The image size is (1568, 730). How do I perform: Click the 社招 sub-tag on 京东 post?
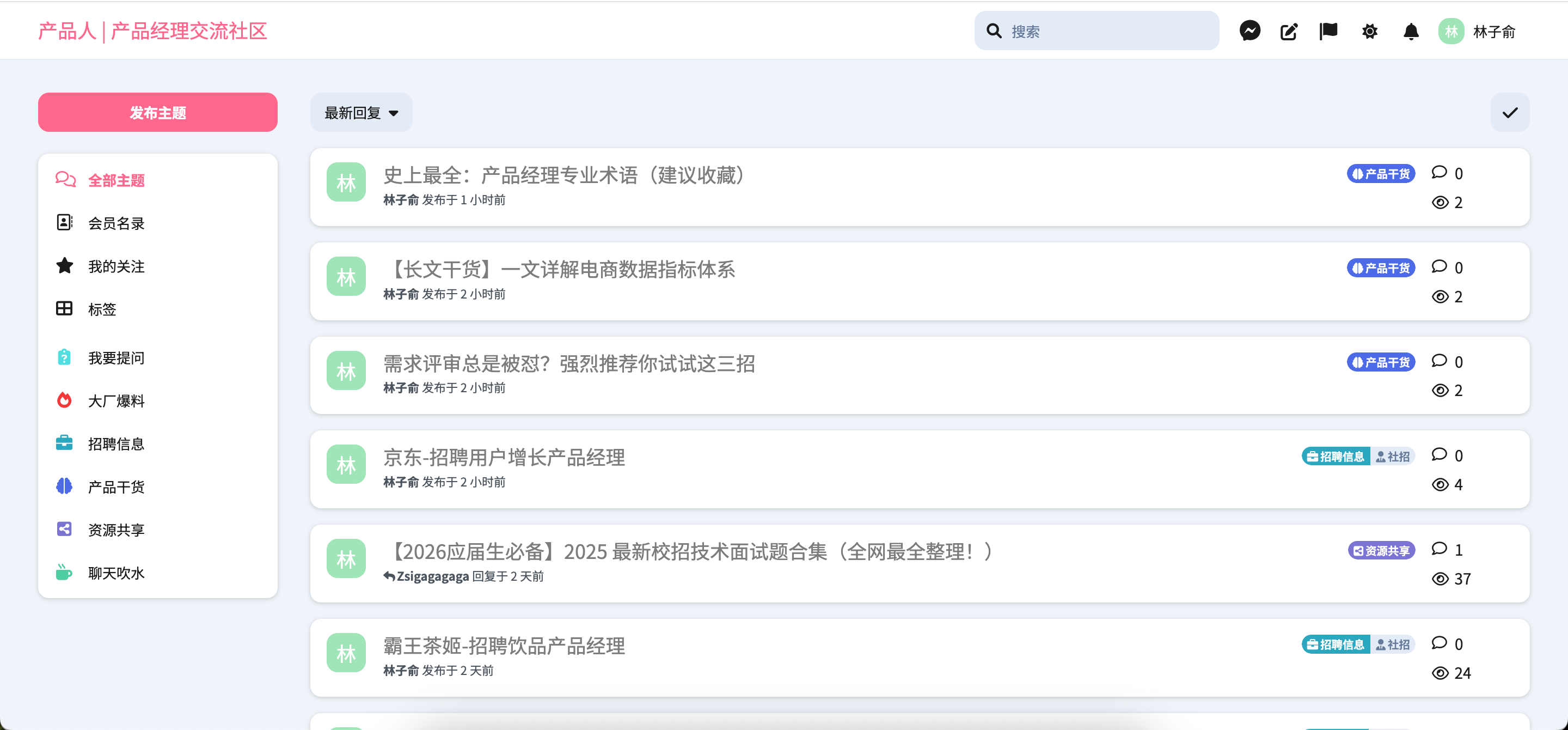(1393, 457)
